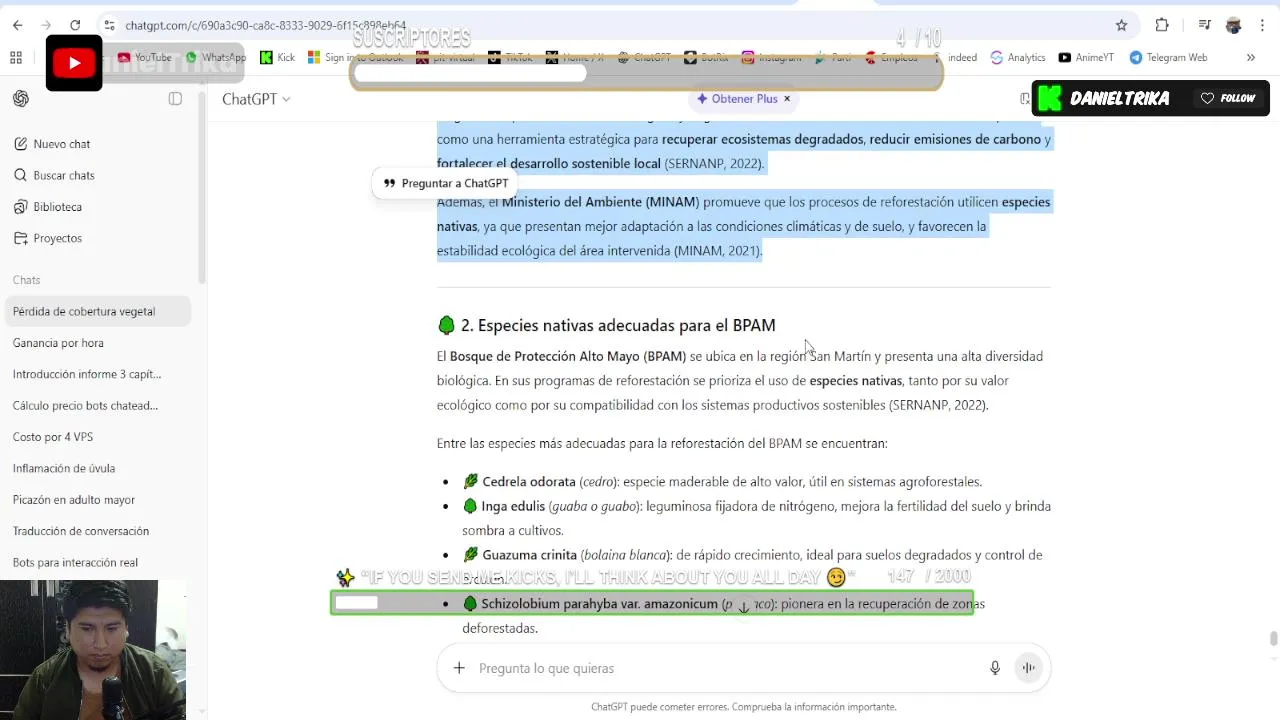The image size is (1280, 720).
Task: Open Proyectos in the sidebar
Action: click(98, 238)
